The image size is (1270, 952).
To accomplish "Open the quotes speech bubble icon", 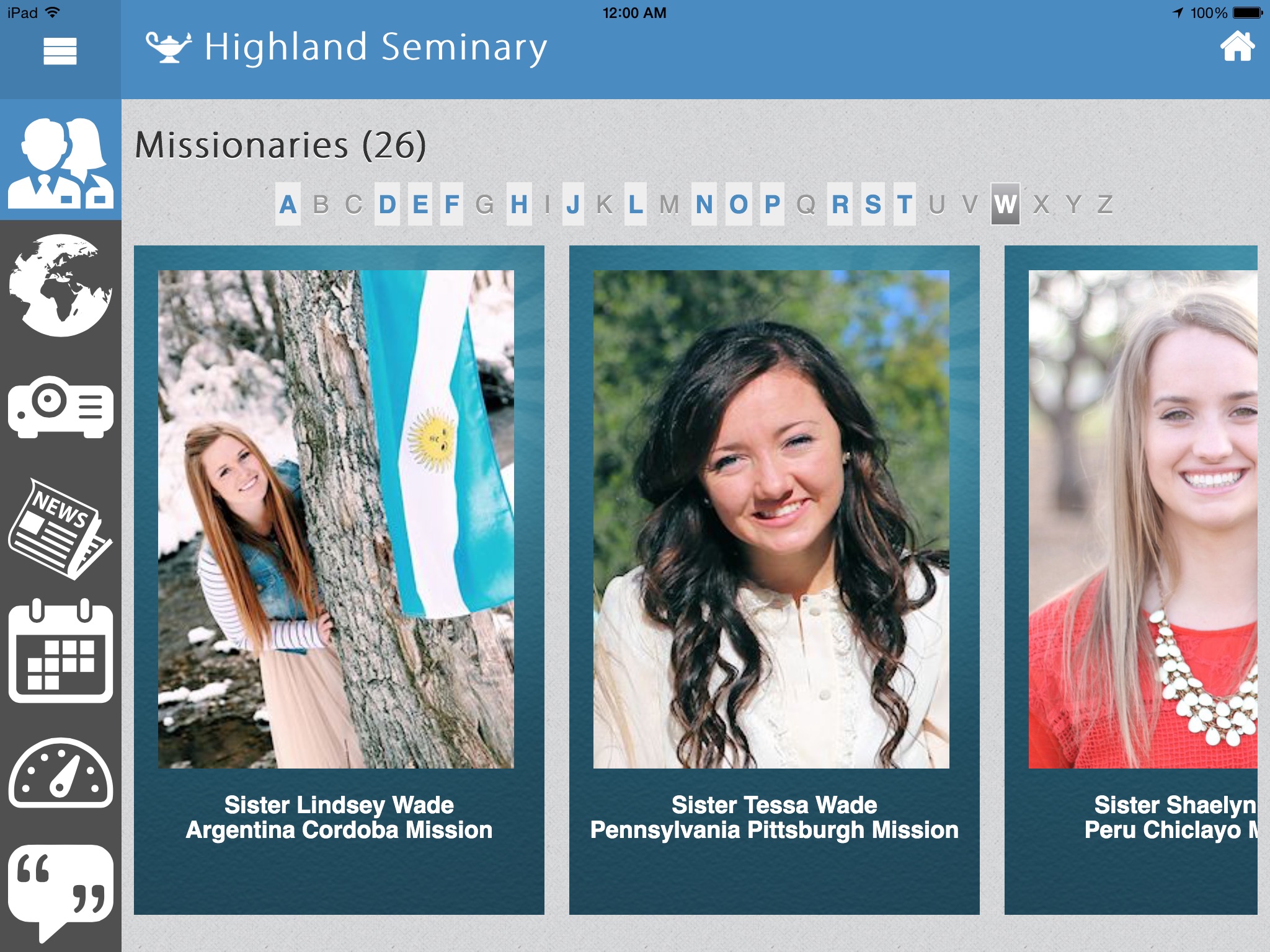I will point(61,892).
